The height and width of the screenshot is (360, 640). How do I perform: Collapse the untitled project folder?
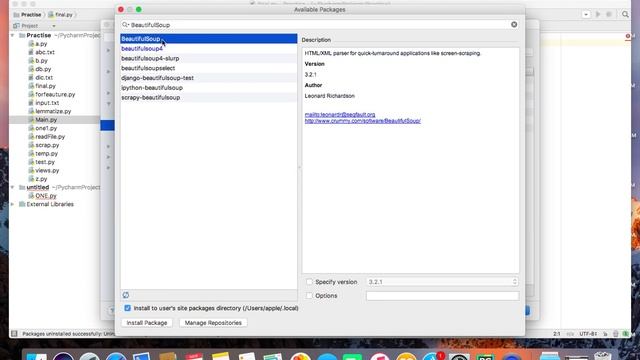click(13, 187)
